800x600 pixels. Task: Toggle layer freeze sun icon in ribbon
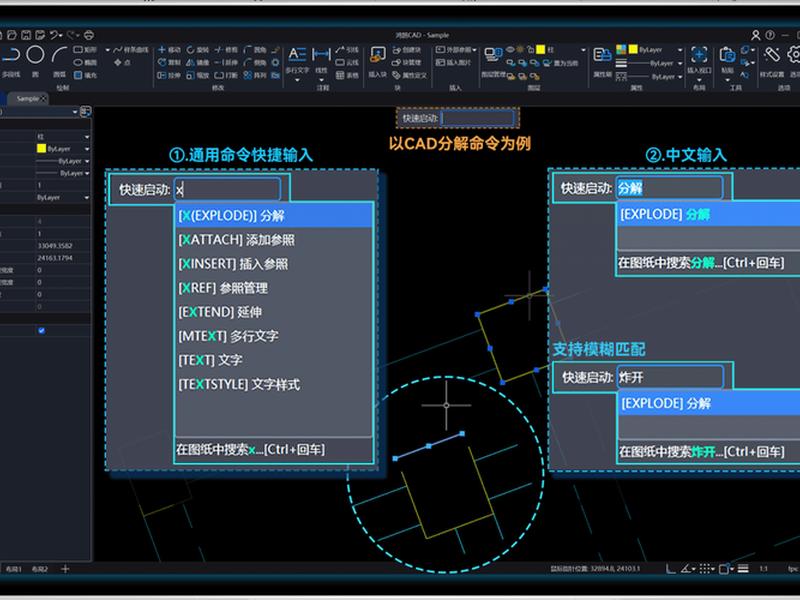pyautogui.click(x=520, y=49)
